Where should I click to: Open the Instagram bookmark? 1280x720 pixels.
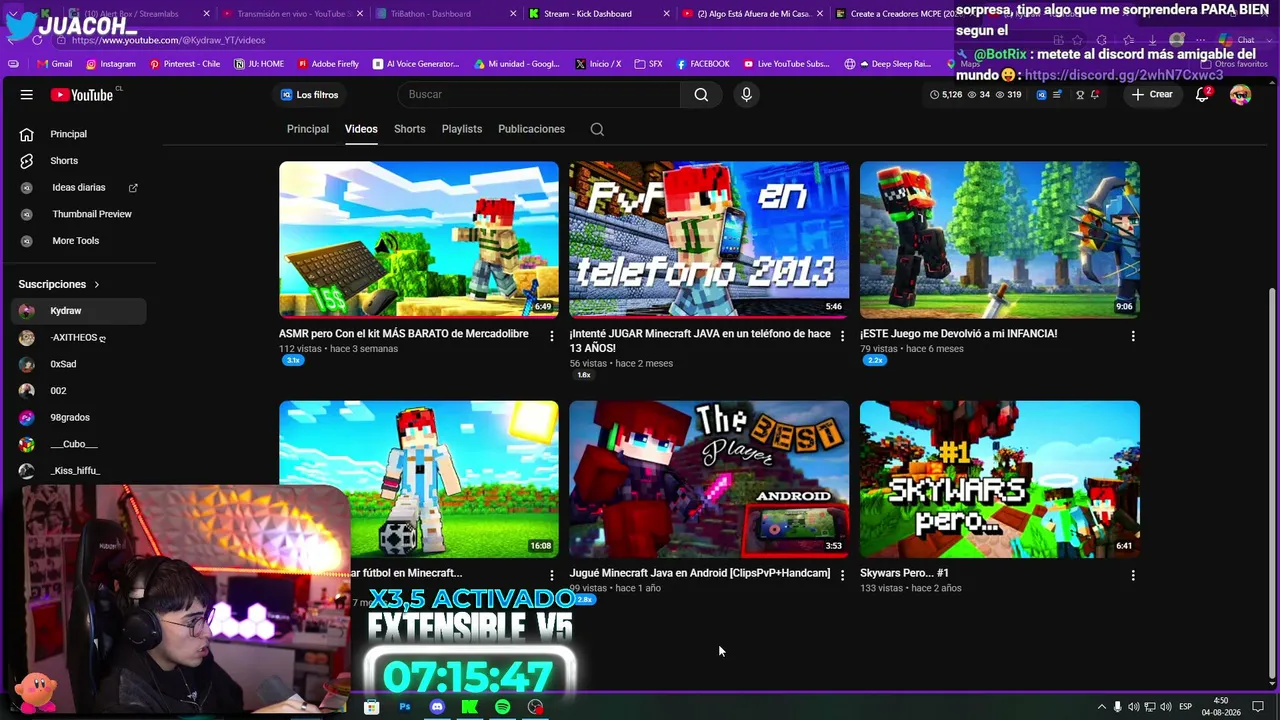click(x=110, y=64)
